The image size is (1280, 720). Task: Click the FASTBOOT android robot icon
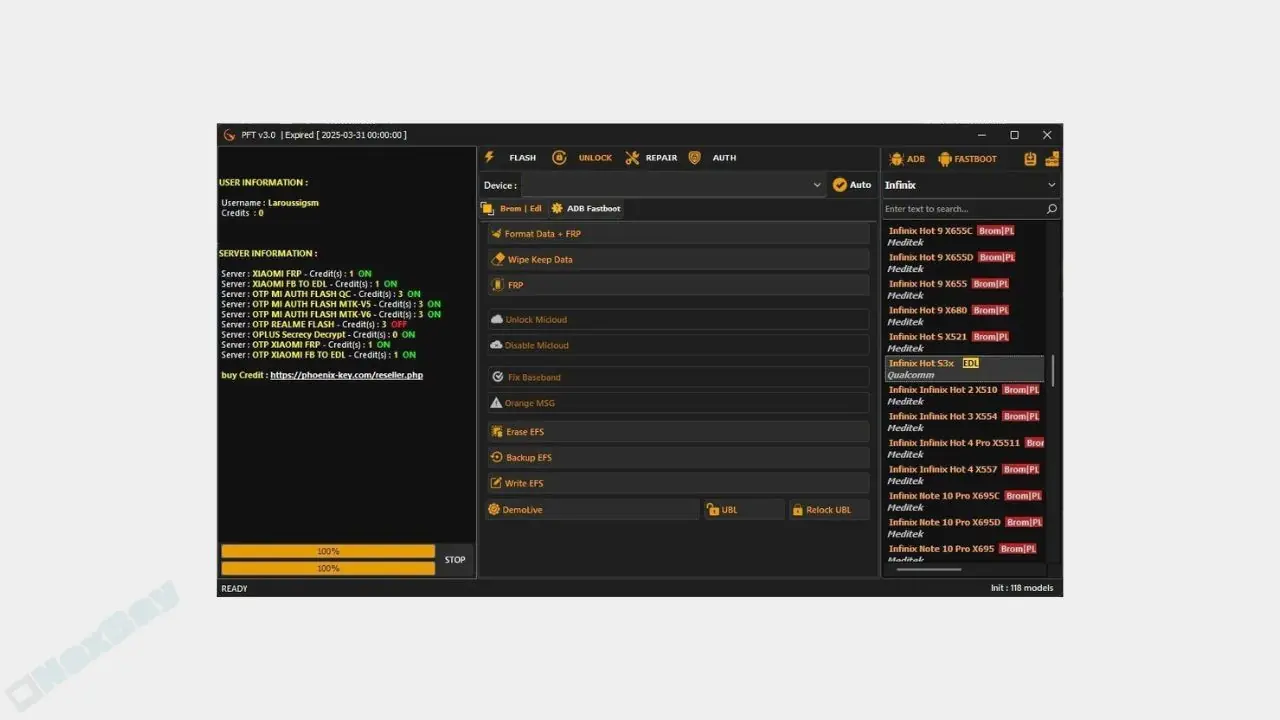(944, 159)
